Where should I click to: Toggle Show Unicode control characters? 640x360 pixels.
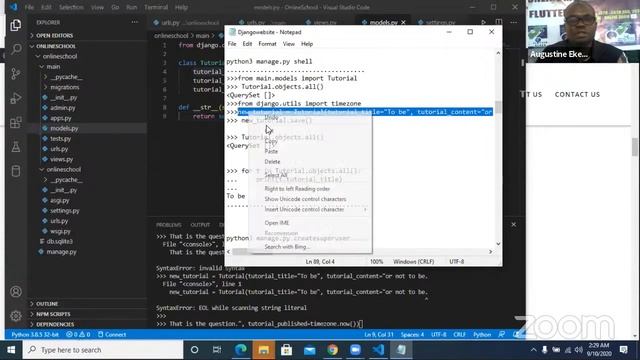tap(305, 199)
